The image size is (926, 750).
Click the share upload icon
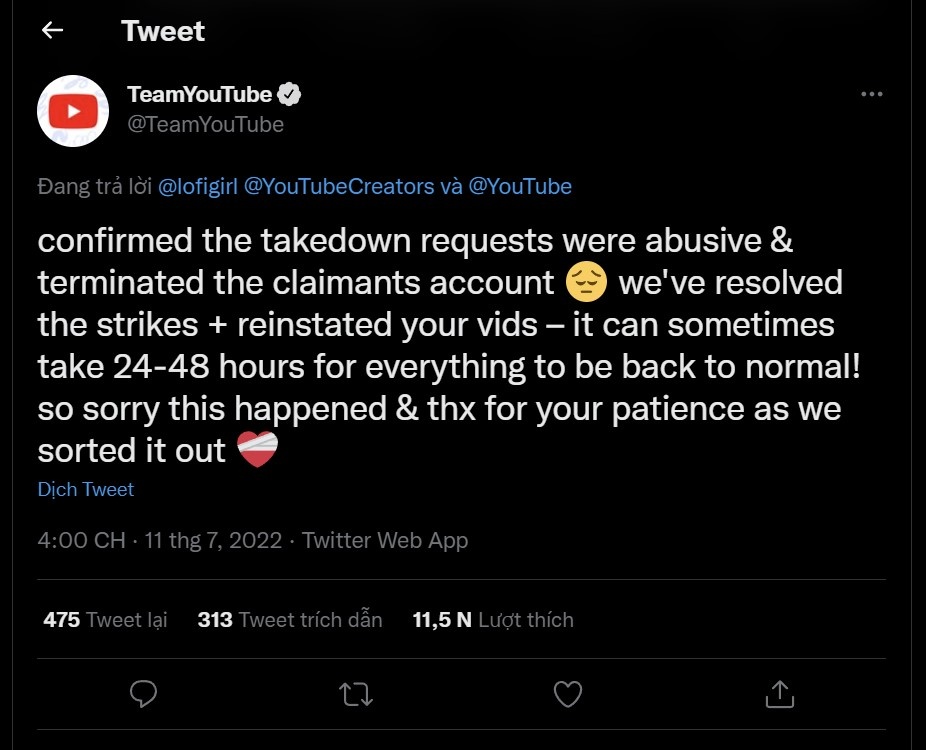coord(779,693)
